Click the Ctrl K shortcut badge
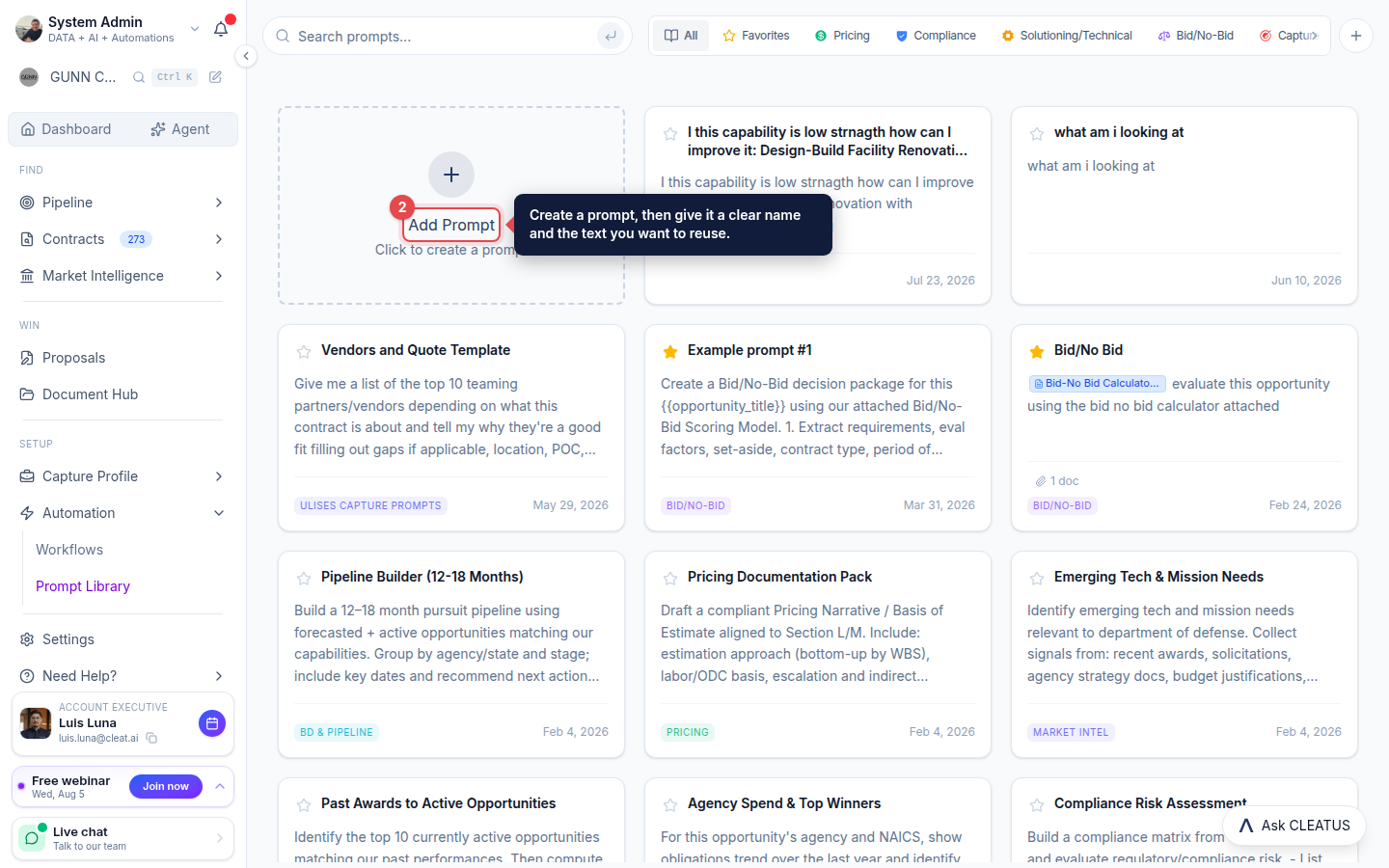Screen dimensions: 1389x868 point(175,77)
